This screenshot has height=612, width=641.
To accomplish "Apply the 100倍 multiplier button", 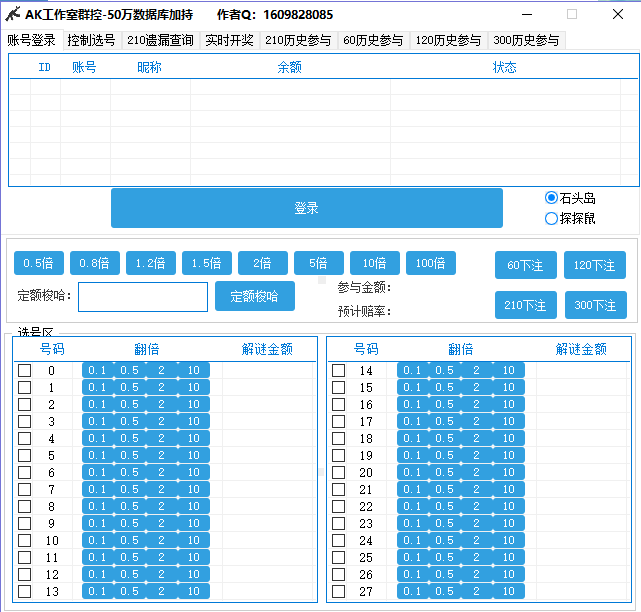I will (x=431, y=264).
